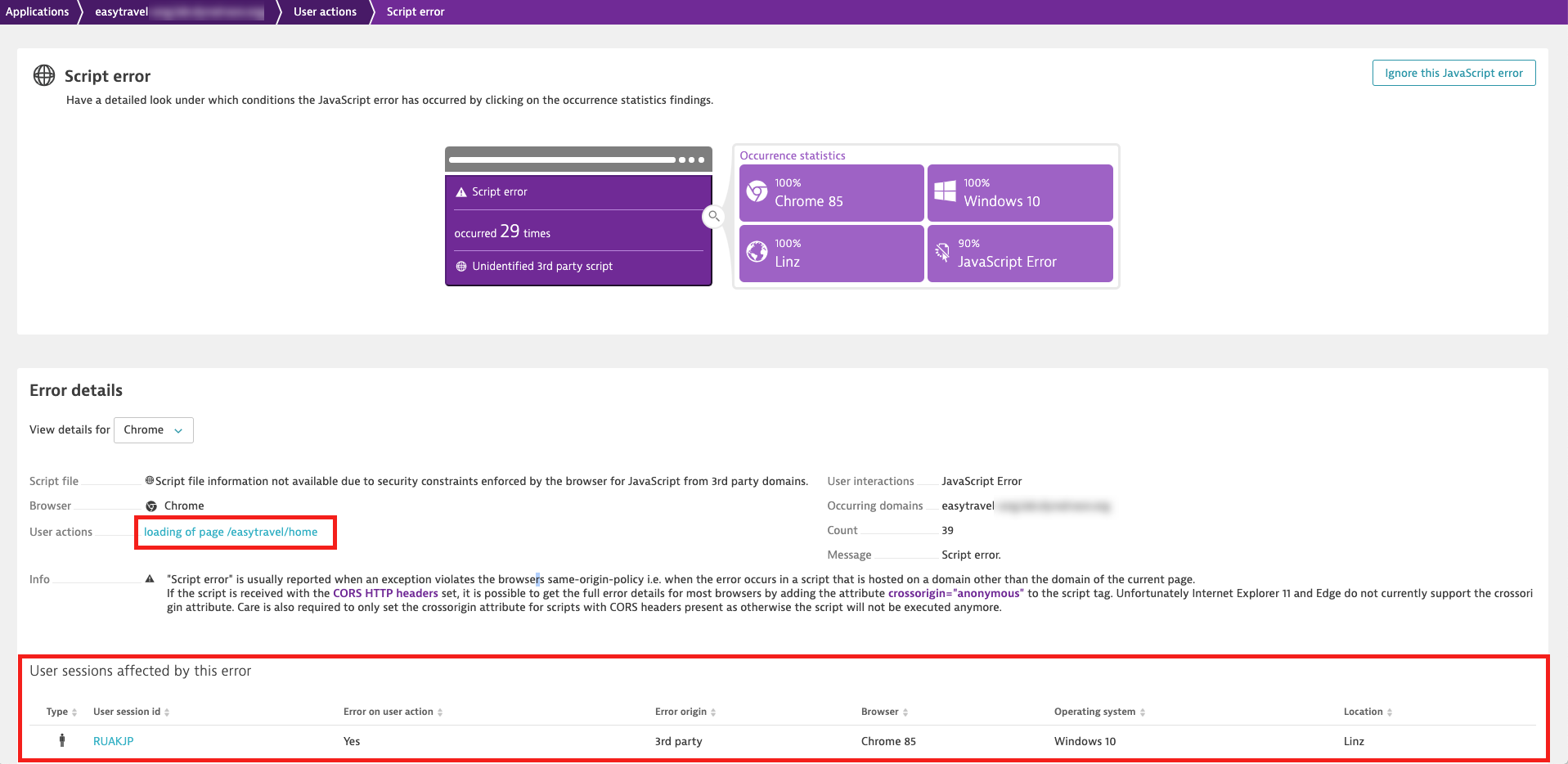Open the View details for Chrome dropdown
The image size is (1568, 764).
(154, 430)
